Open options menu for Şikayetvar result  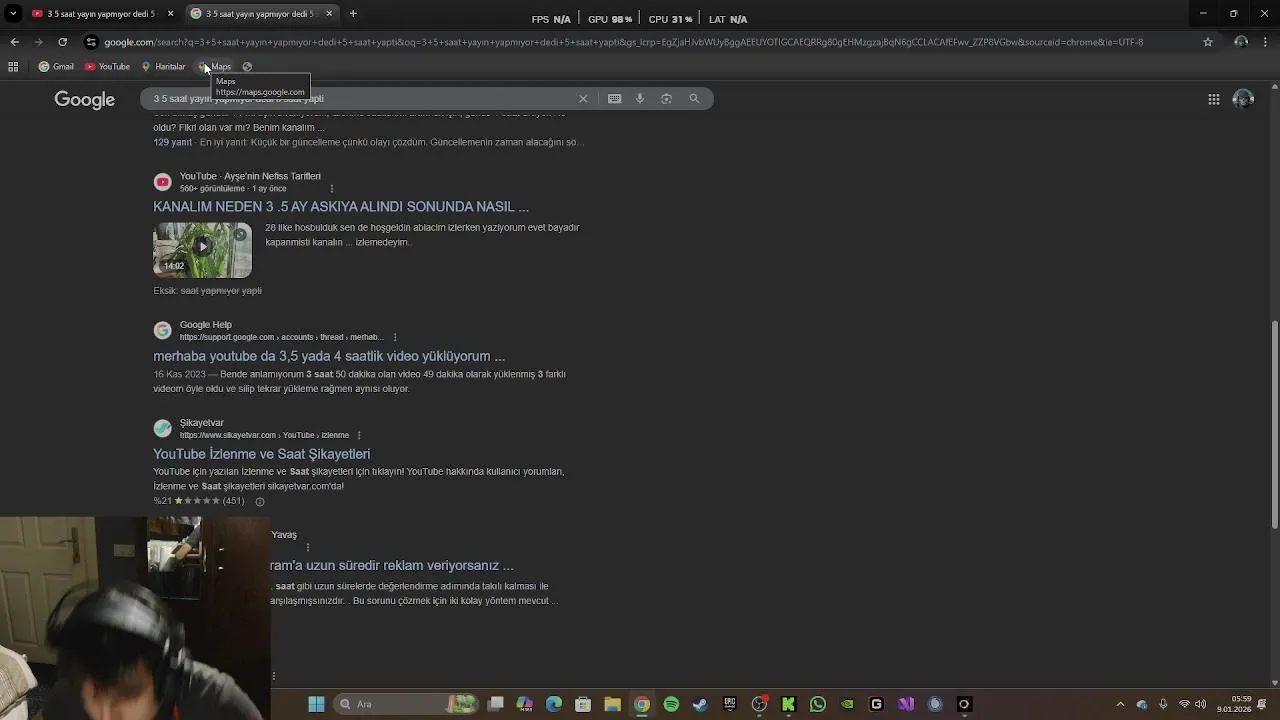(x=359, y=436)
